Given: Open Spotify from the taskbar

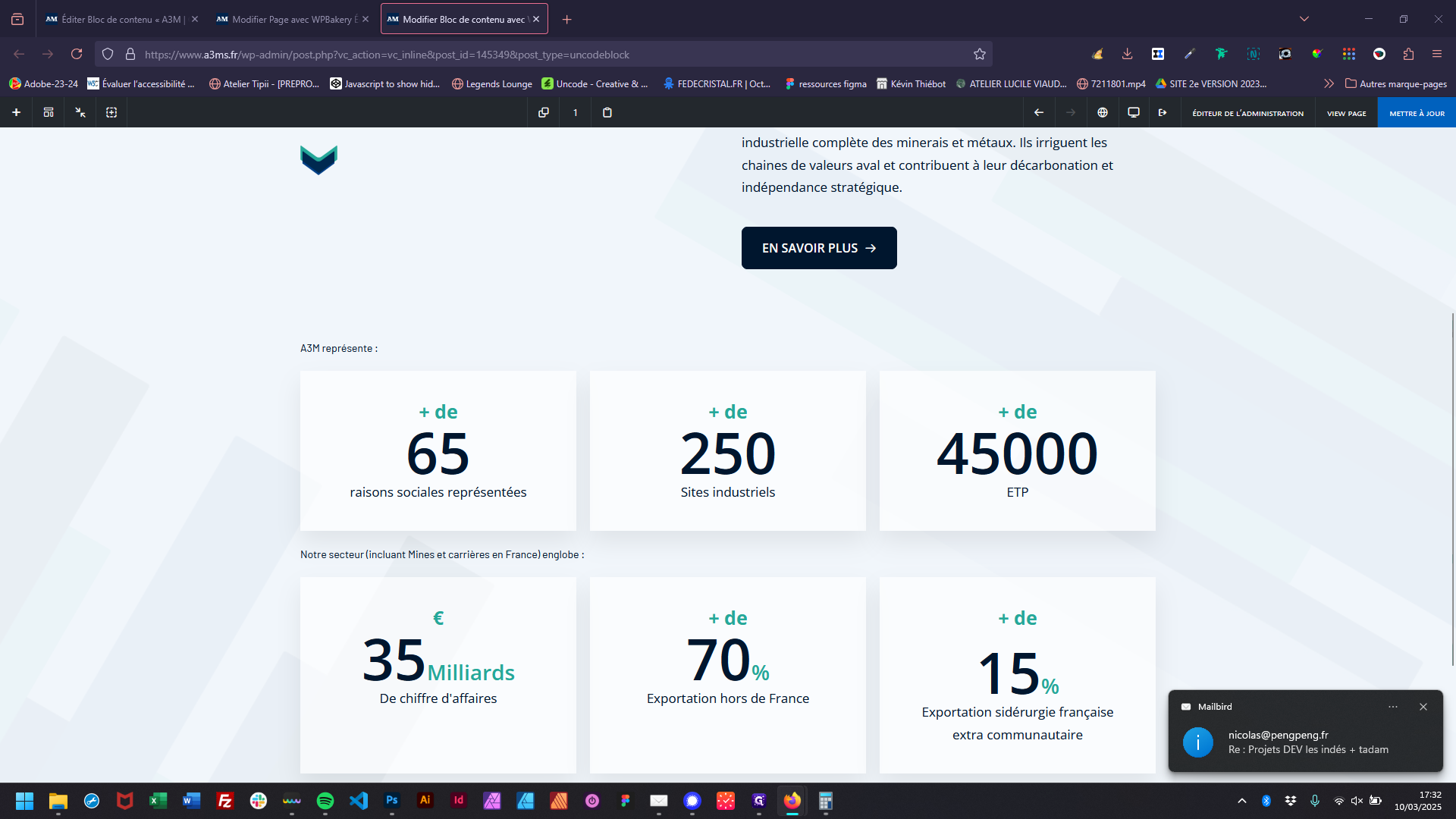Looking at the screenshot, I should click(x=325, y=801).
